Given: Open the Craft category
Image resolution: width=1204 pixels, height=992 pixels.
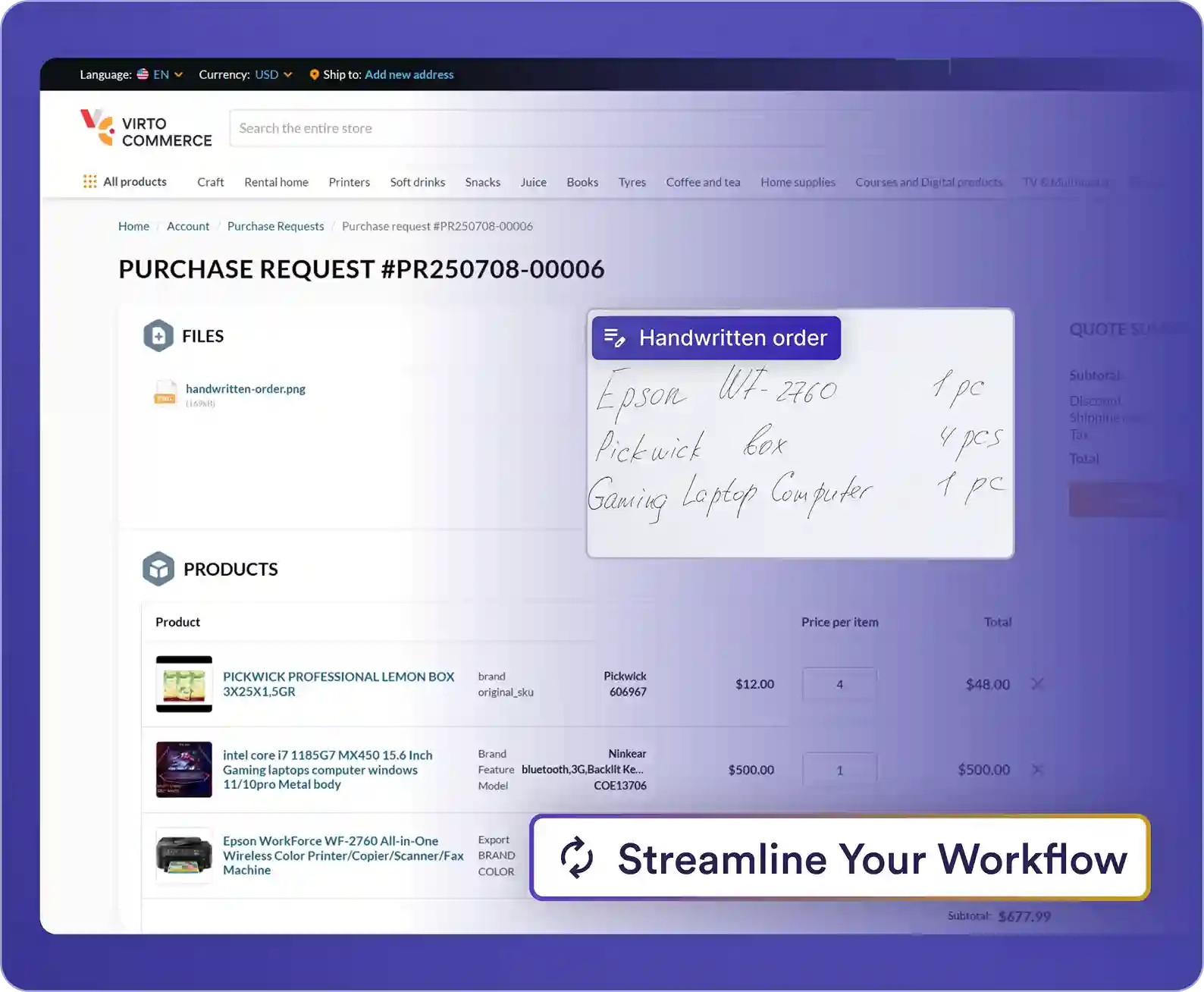Looking at the screenshot, I should click(x=211, y=182).
